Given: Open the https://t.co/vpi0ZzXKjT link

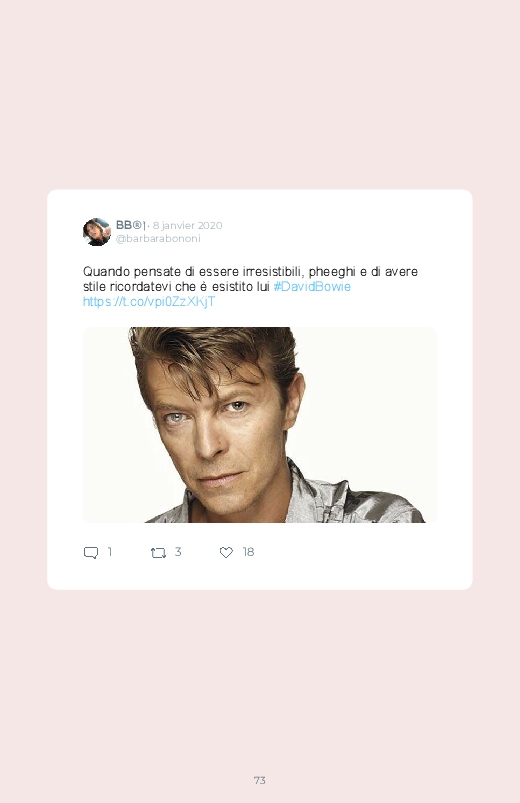Looking at the screenshot, I should 149,302.
